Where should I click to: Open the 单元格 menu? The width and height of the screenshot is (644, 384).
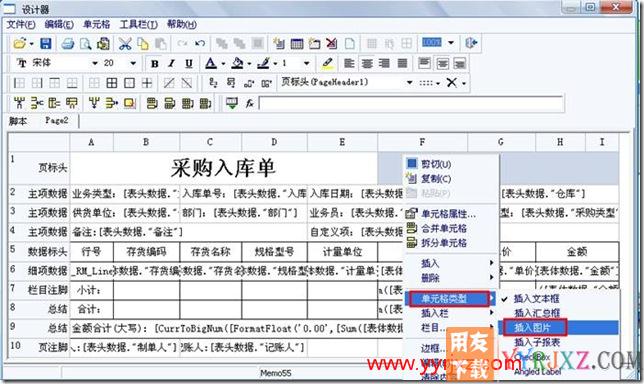97,24
